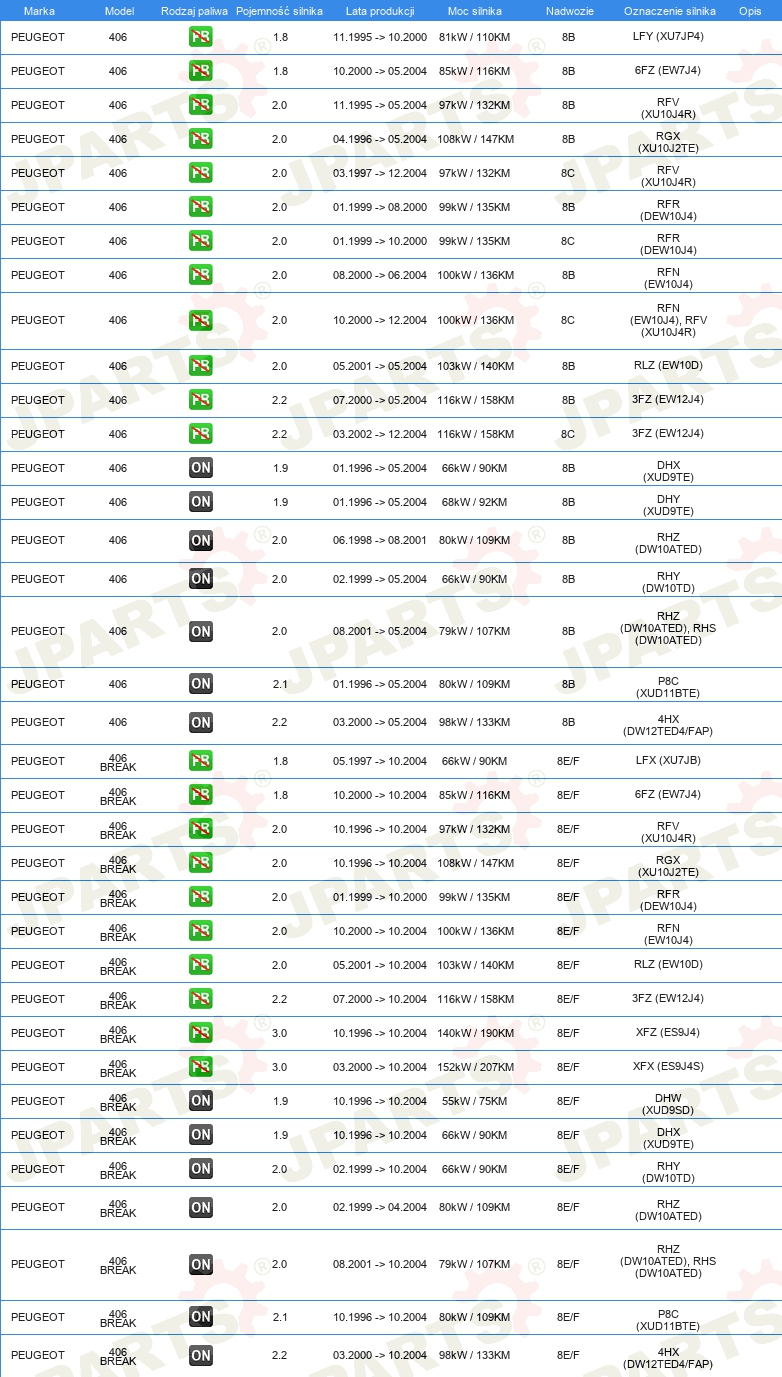Viewport: 782px width, 1377px height.
Task: Click the diesel ON icon in the 08.2001 -> 05.2004 row
Action: (x=200, y=631)
